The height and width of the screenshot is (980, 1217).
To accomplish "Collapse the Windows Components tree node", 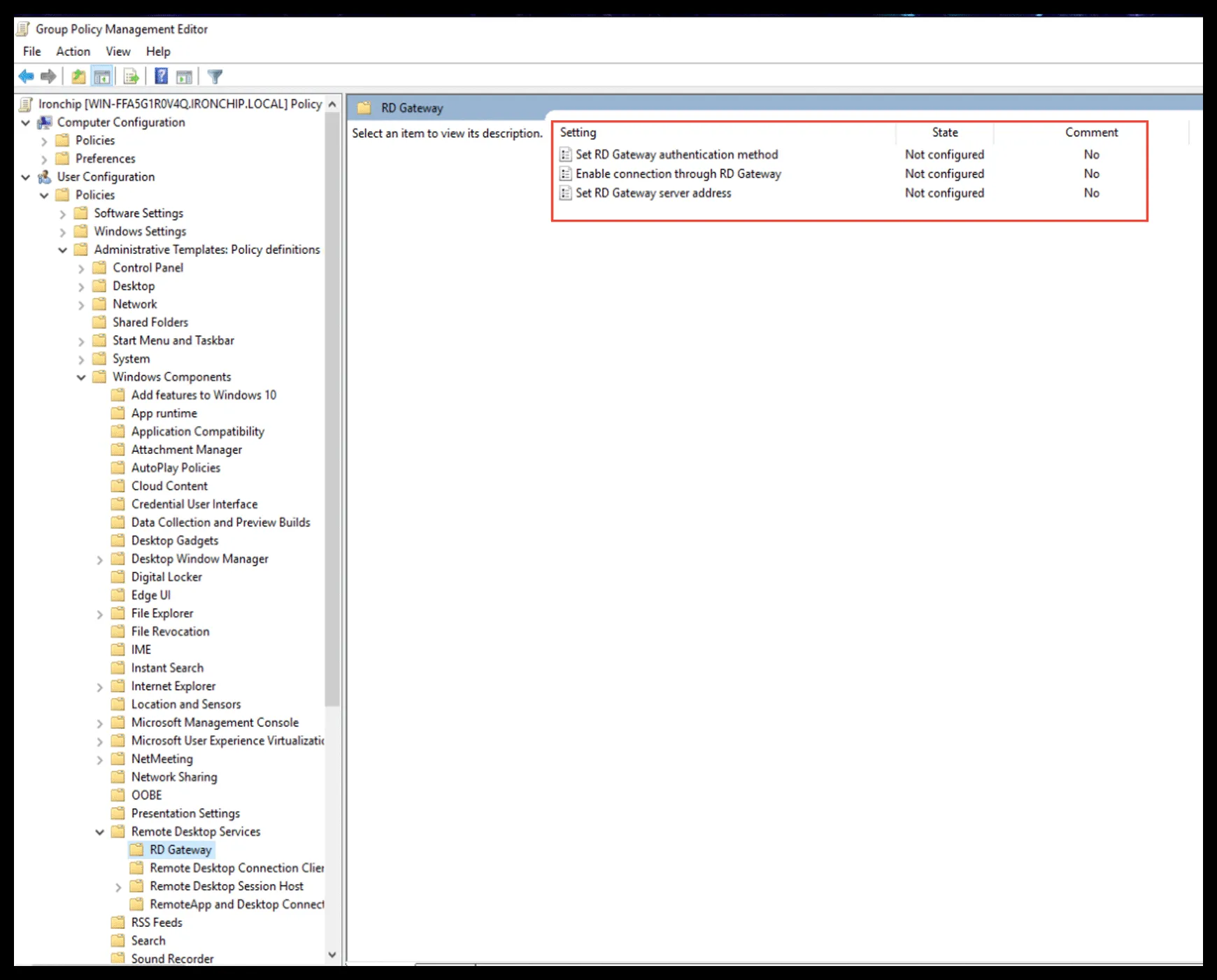I will (x=81, y=377).
